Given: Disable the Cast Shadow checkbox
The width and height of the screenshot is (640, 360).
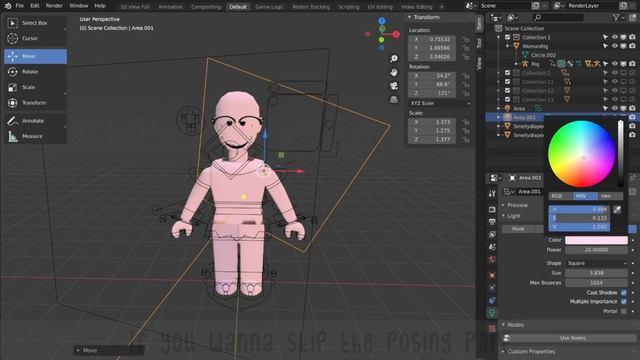Looking at the screenshot, I should pos(624,293).
